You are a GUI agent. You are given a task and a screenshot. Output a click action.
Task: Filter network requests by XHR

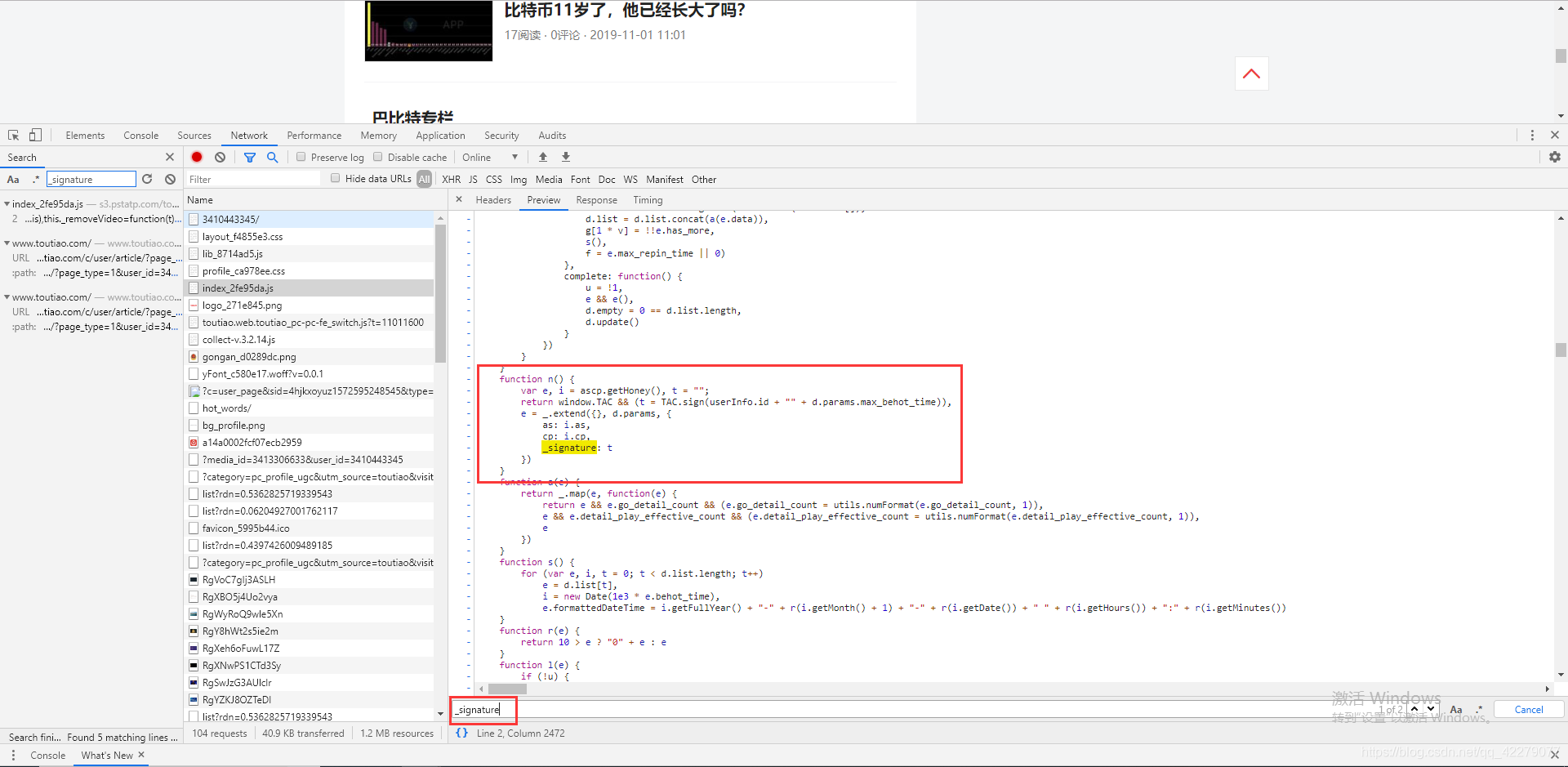[x=452, y=179]
